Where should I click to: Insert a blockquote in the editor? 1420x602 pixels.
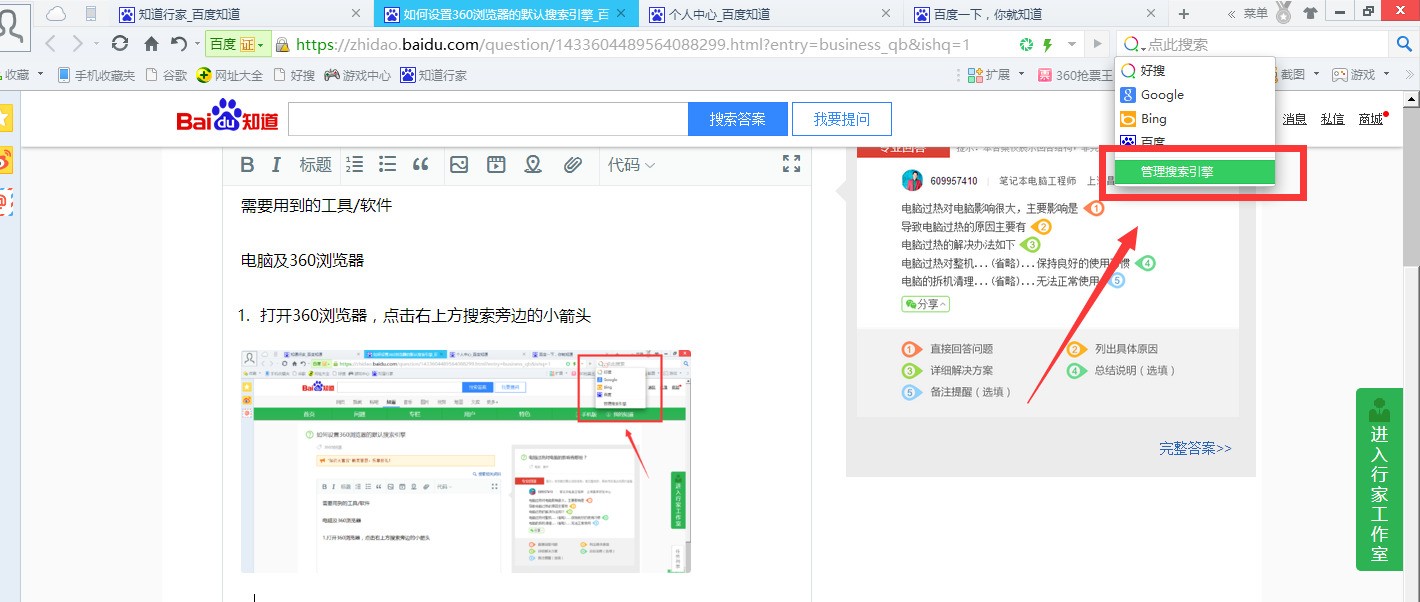421,165
